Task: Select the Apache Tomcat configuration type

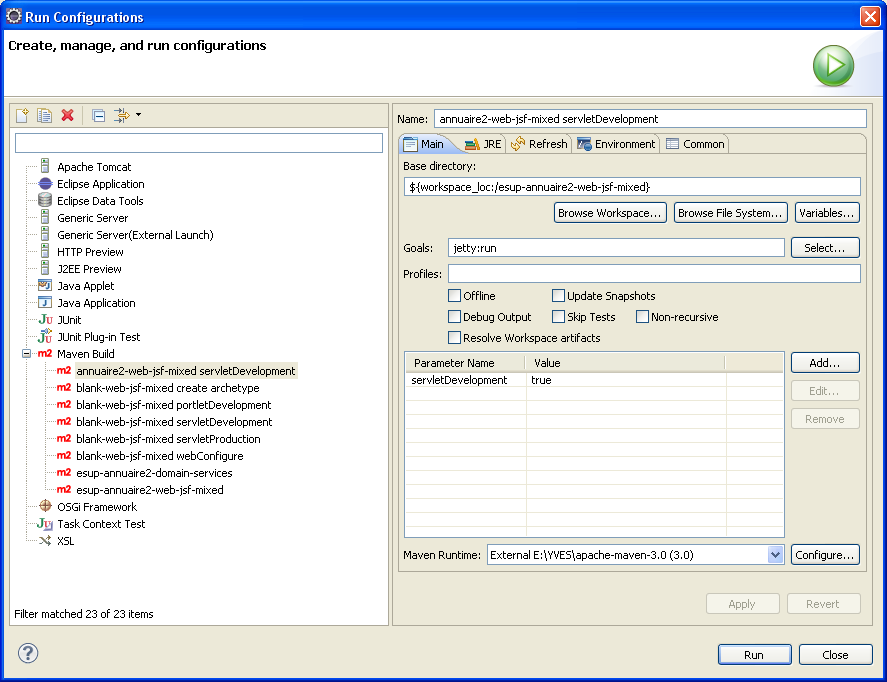Action: (93, 167)
